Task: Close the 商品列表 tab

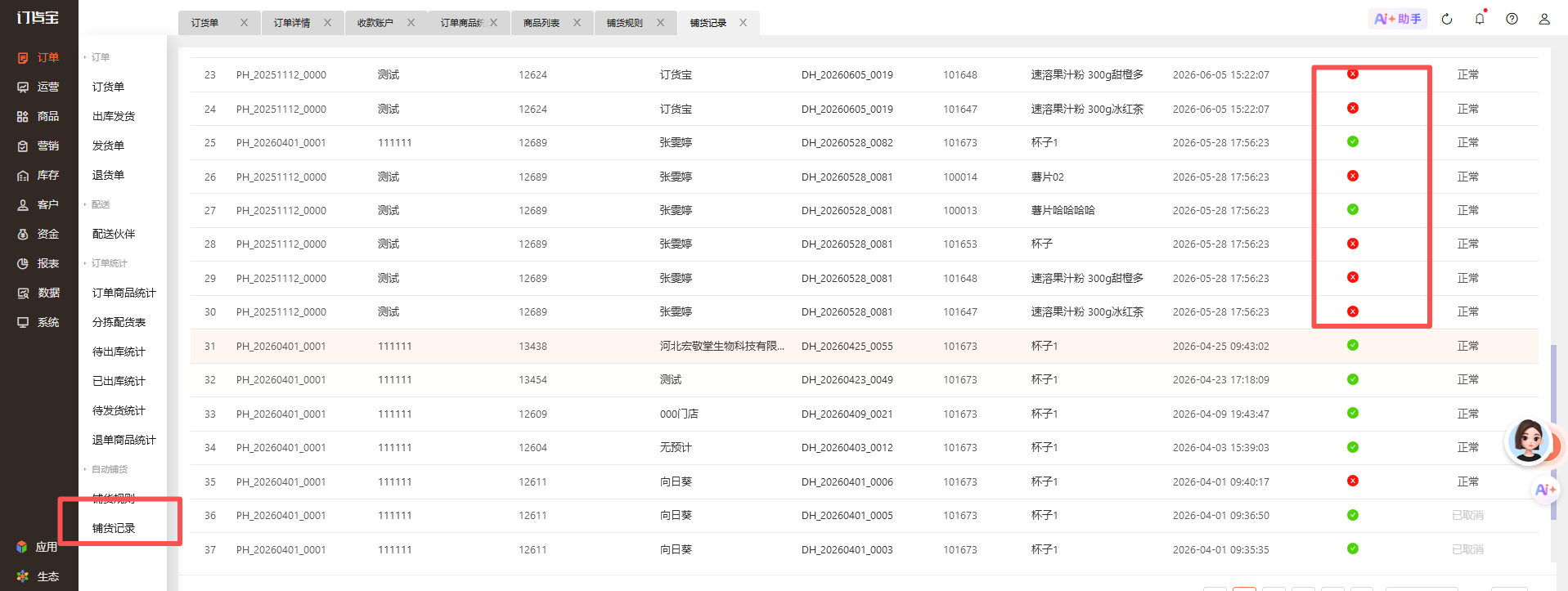Action: pyautogui.click(x=577, y=23)
